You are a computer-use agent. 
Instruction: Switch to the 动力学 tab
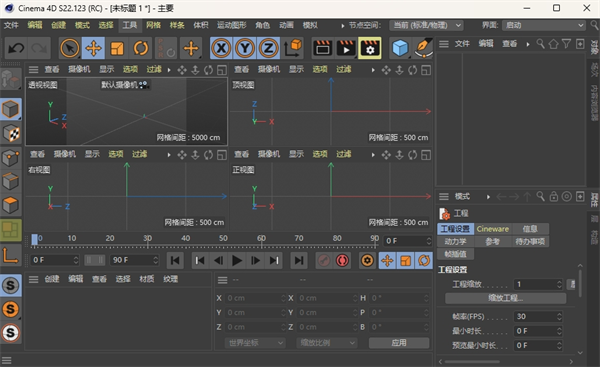pos(455,241)
